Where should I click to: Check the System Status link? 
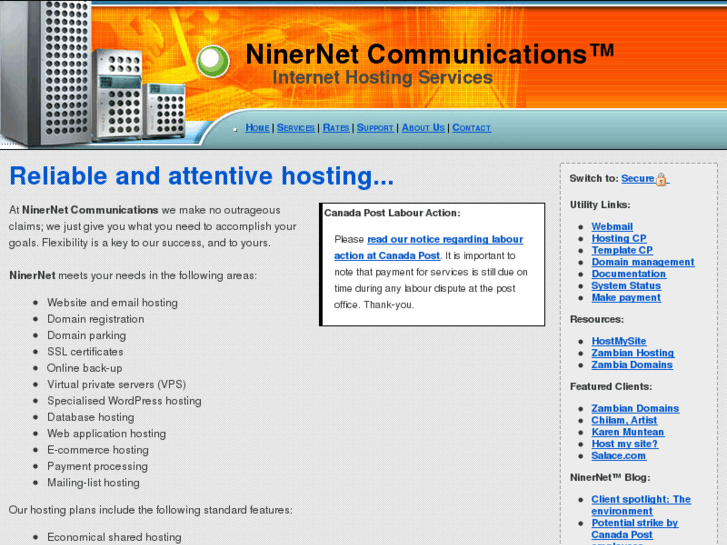(x=626, y=286)
